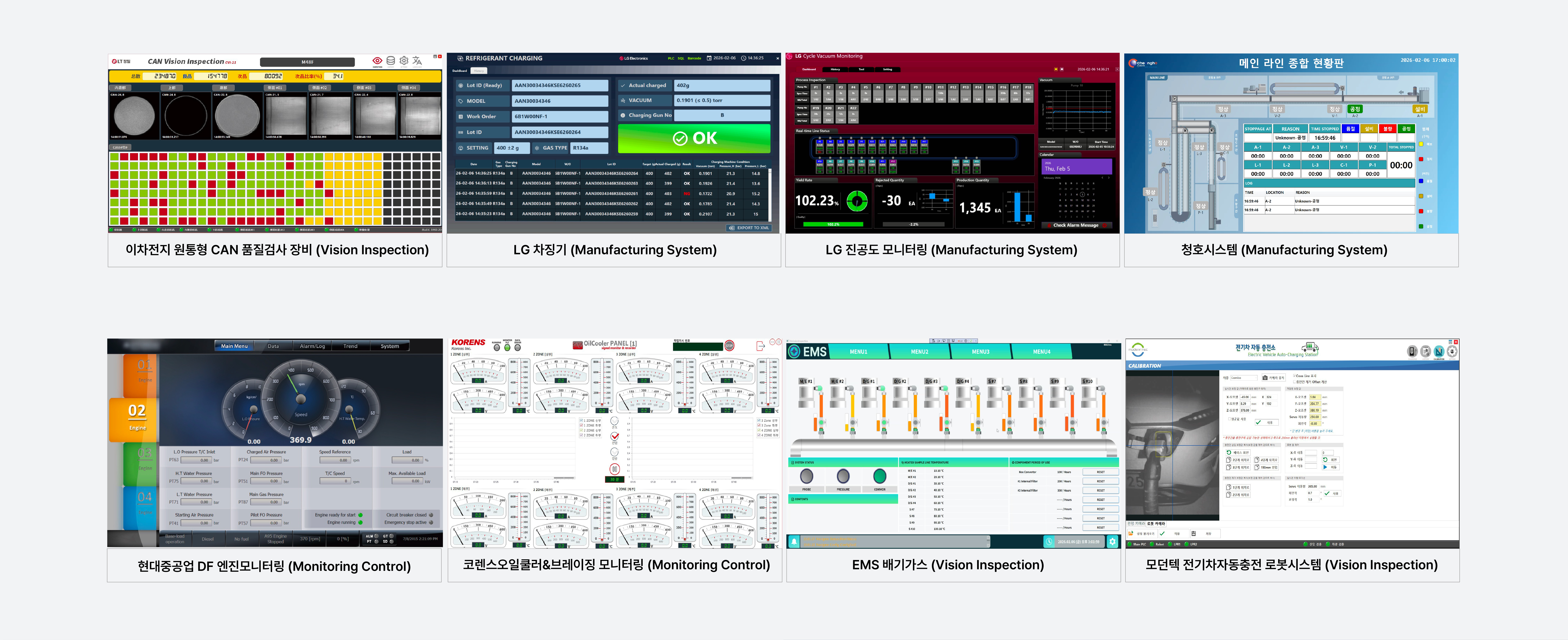Toggle '4 ZONE 하부' chart checkbox

(759, 435)
